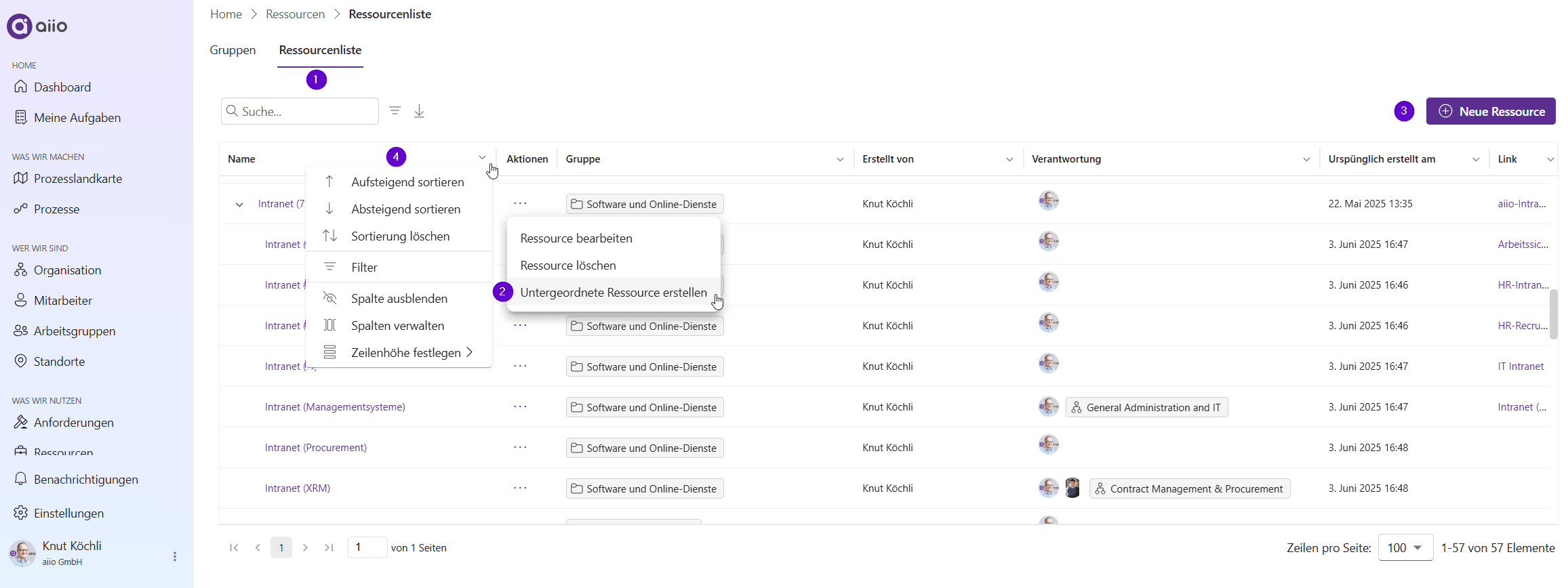Open user menu dots beside Knut Köchli

point(175,556)
